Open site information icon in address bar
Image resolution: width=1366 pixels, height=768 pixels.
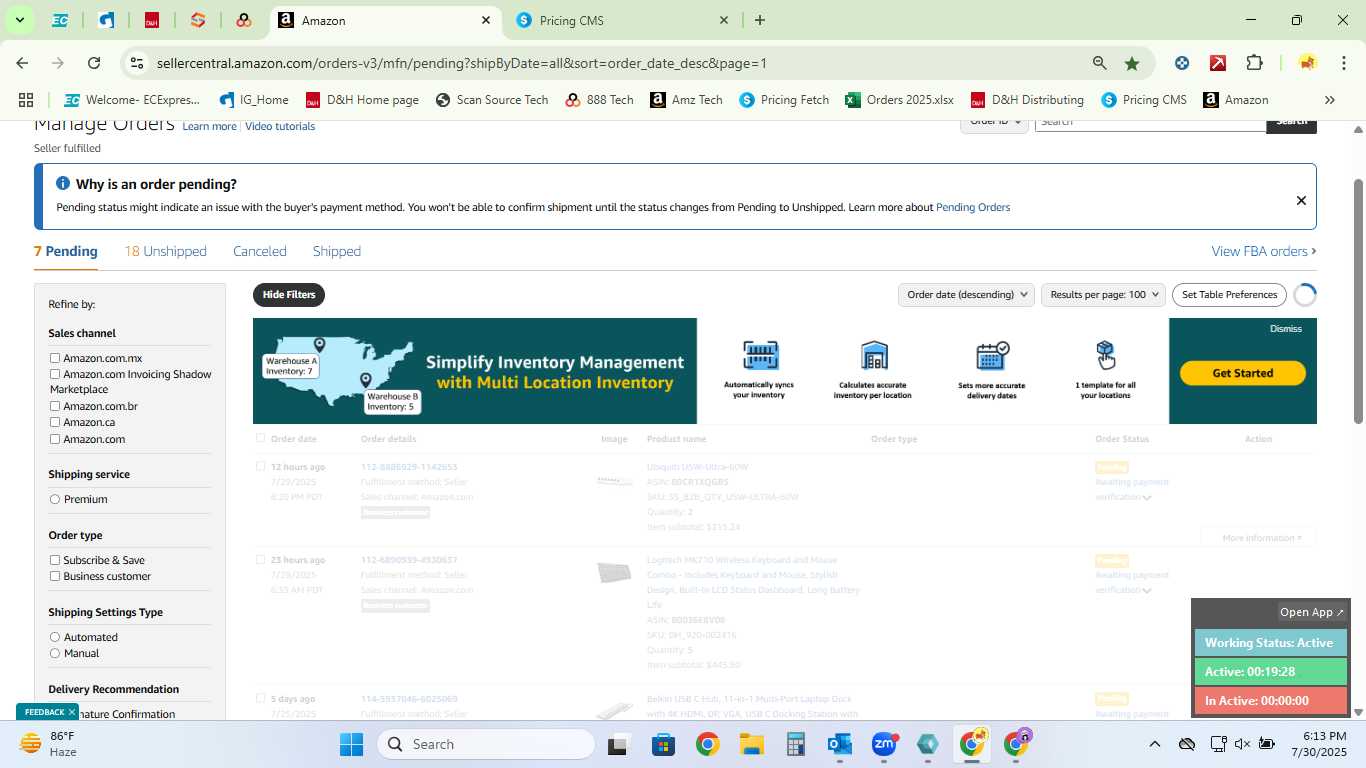click(x=137, y=63)
